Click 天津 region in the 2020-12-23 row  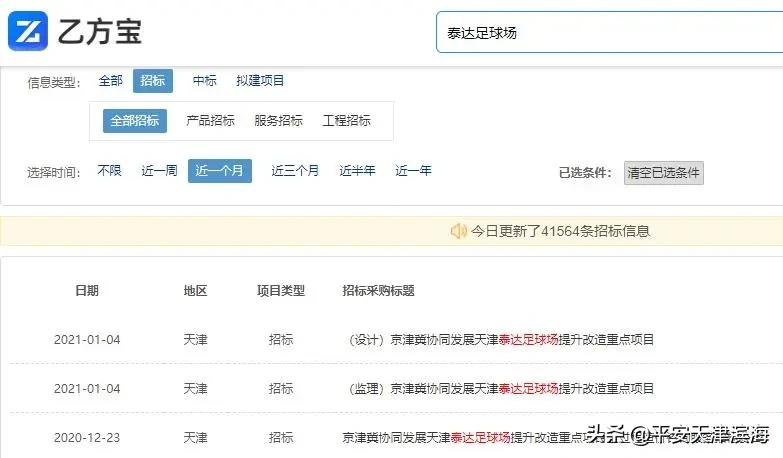[195, 438]
